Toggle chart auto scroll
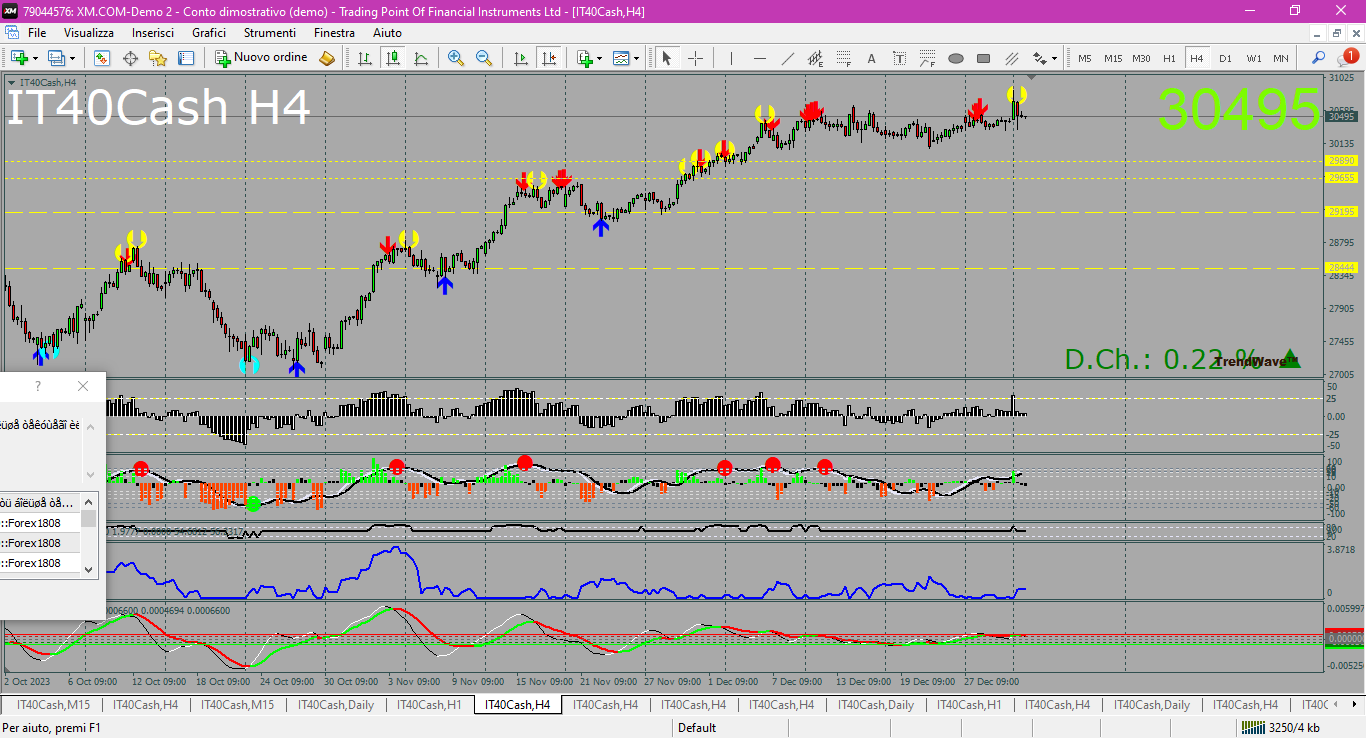This screenshot has height=738, width=1366. tap(520, 58)
